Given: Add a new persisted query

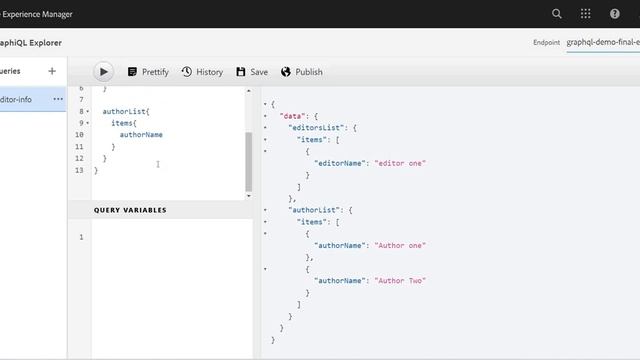Looking at the screenshot, I should tap(52, 71).
